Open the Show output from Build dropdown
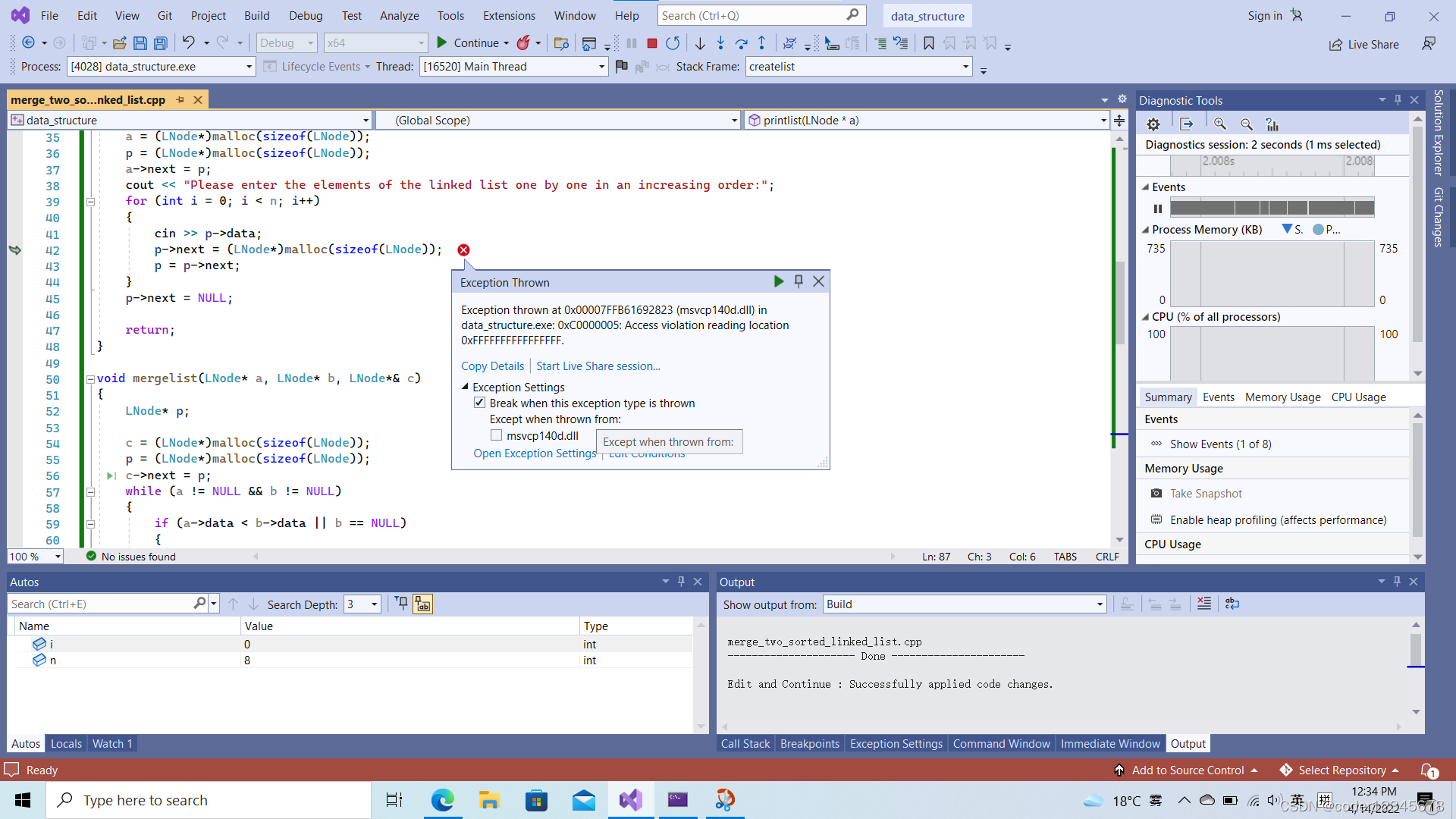The image size is (1456, 819). [x=1100, y=604]
